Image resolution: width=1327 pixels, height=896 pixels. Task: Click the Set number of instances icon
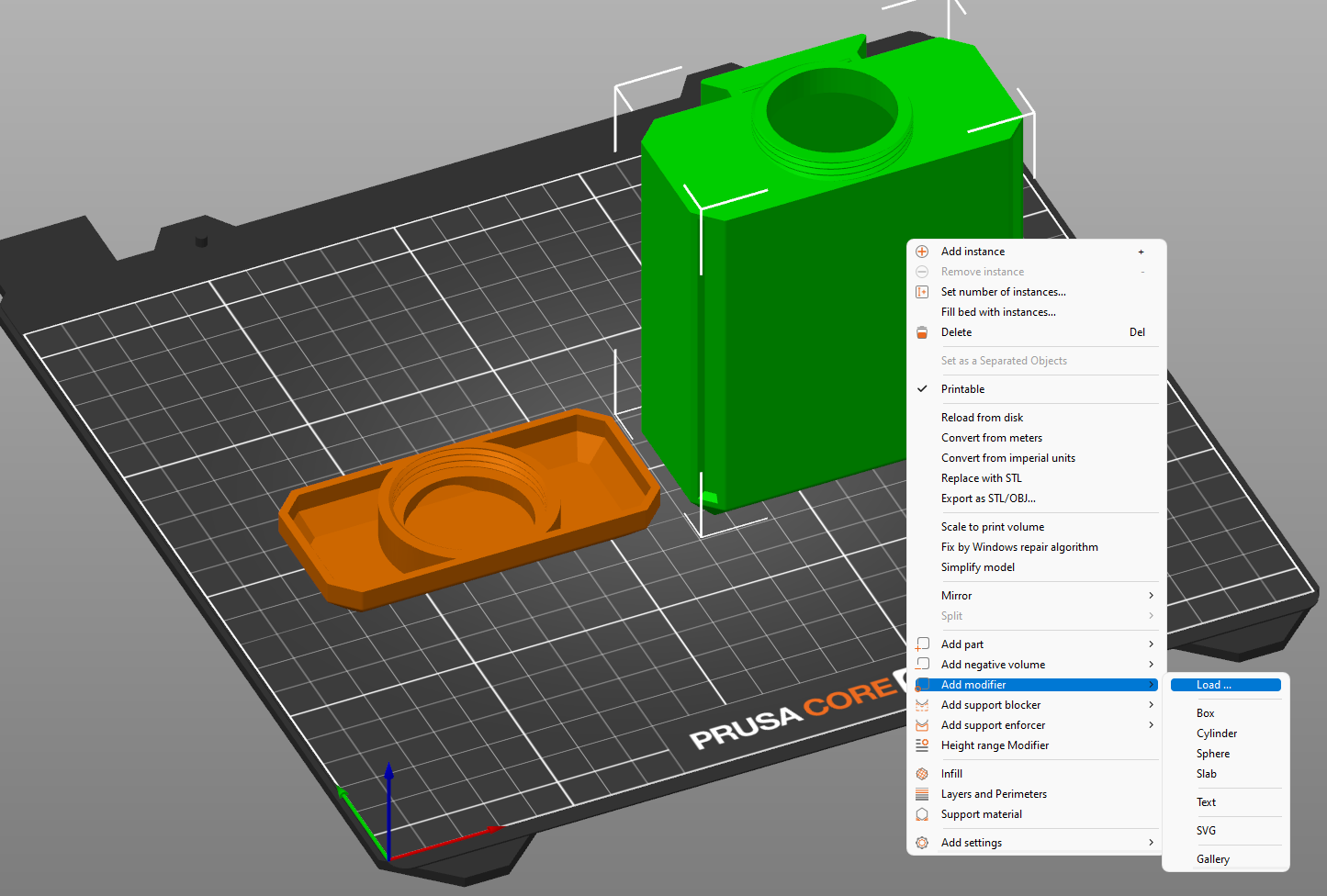[x=922, y=292]
